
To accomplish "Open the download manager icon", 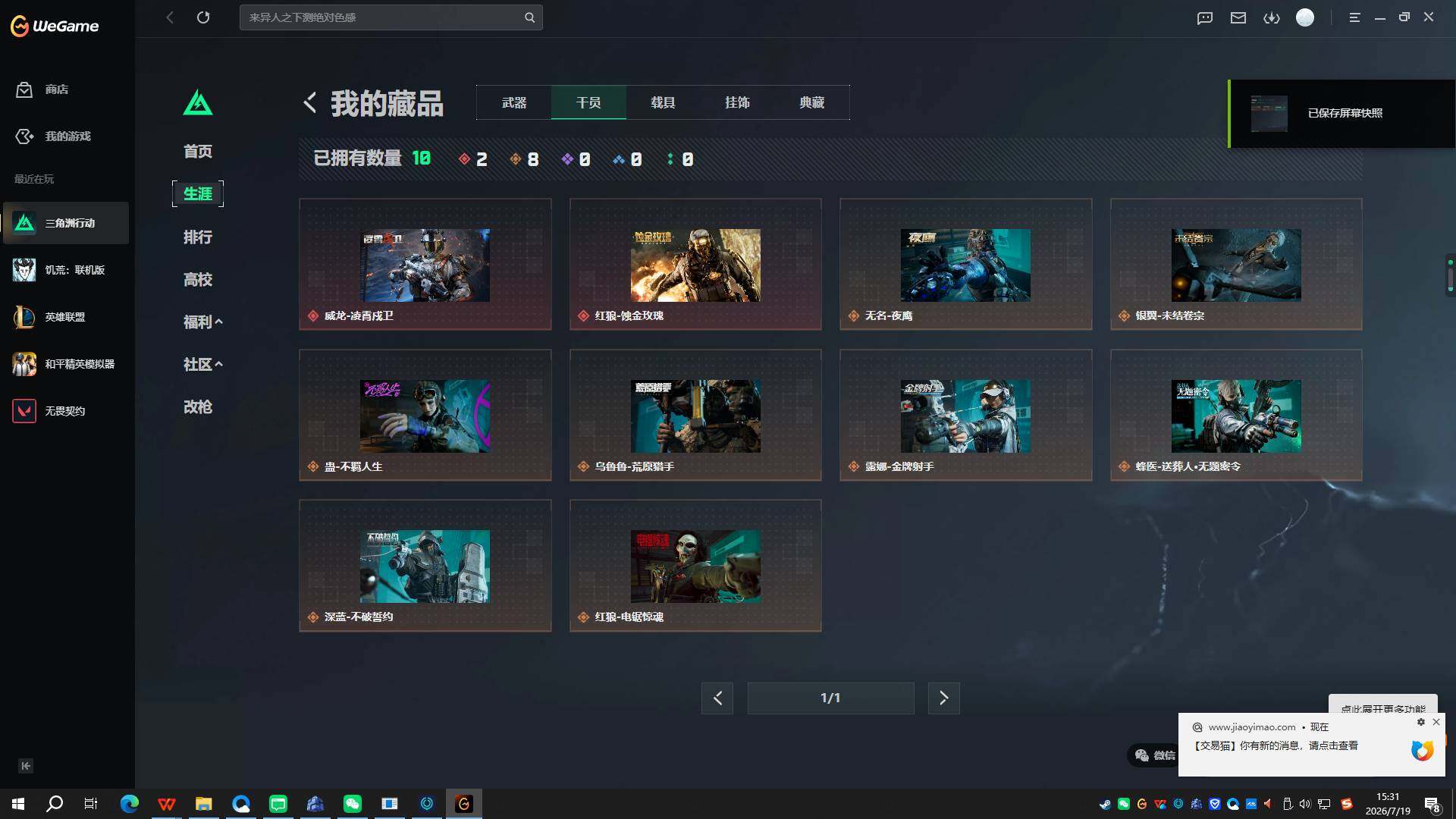I will pos(1272,17).
